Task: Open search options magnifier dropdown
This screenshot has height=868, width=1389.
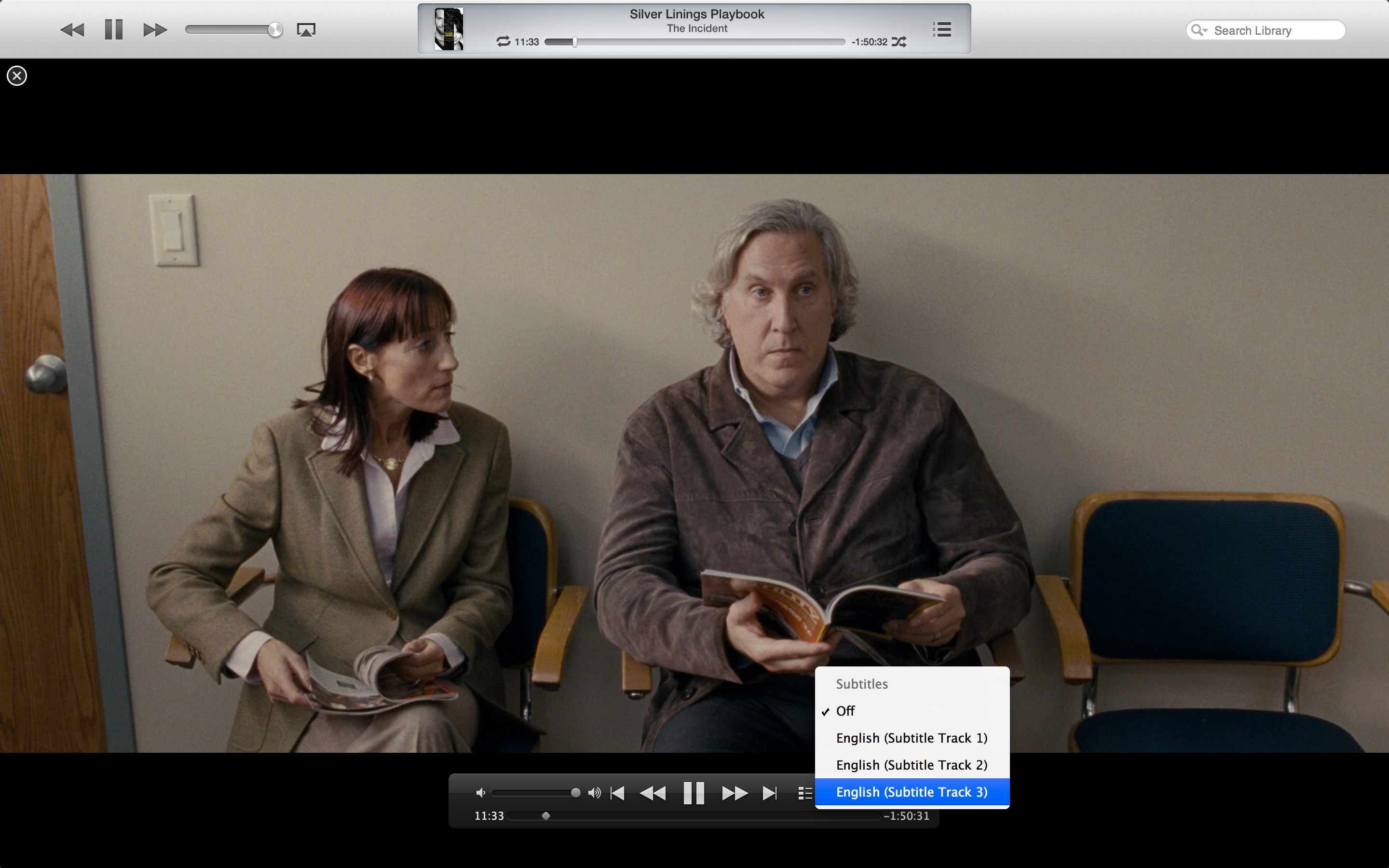Action: point(1199,30)
